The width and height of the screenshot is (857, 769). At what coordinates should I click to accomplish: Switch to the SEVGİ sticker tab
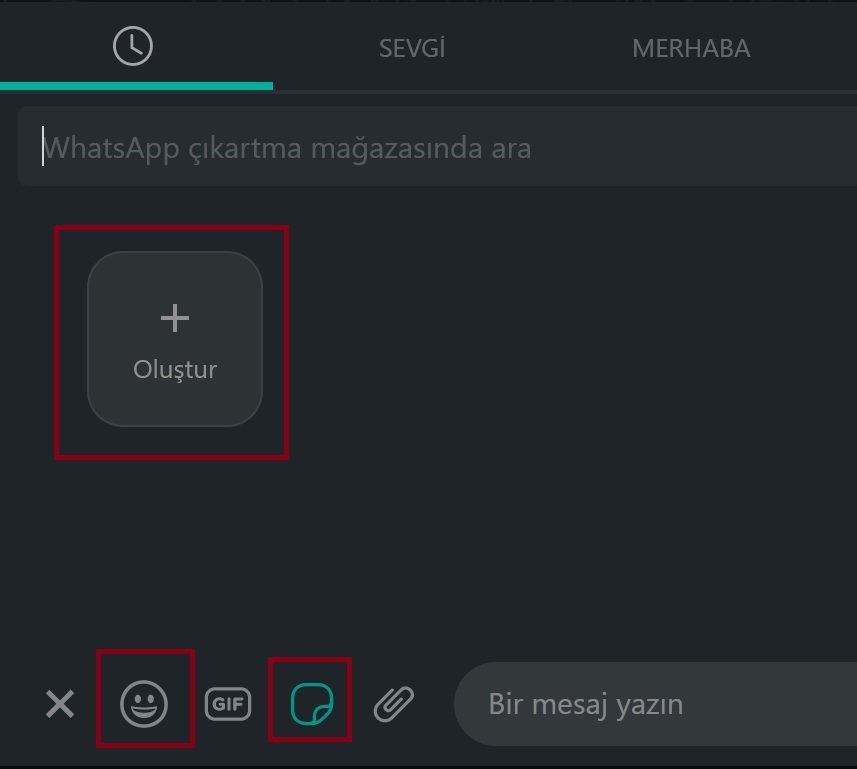pyautogui.click(x=412, y=48)
